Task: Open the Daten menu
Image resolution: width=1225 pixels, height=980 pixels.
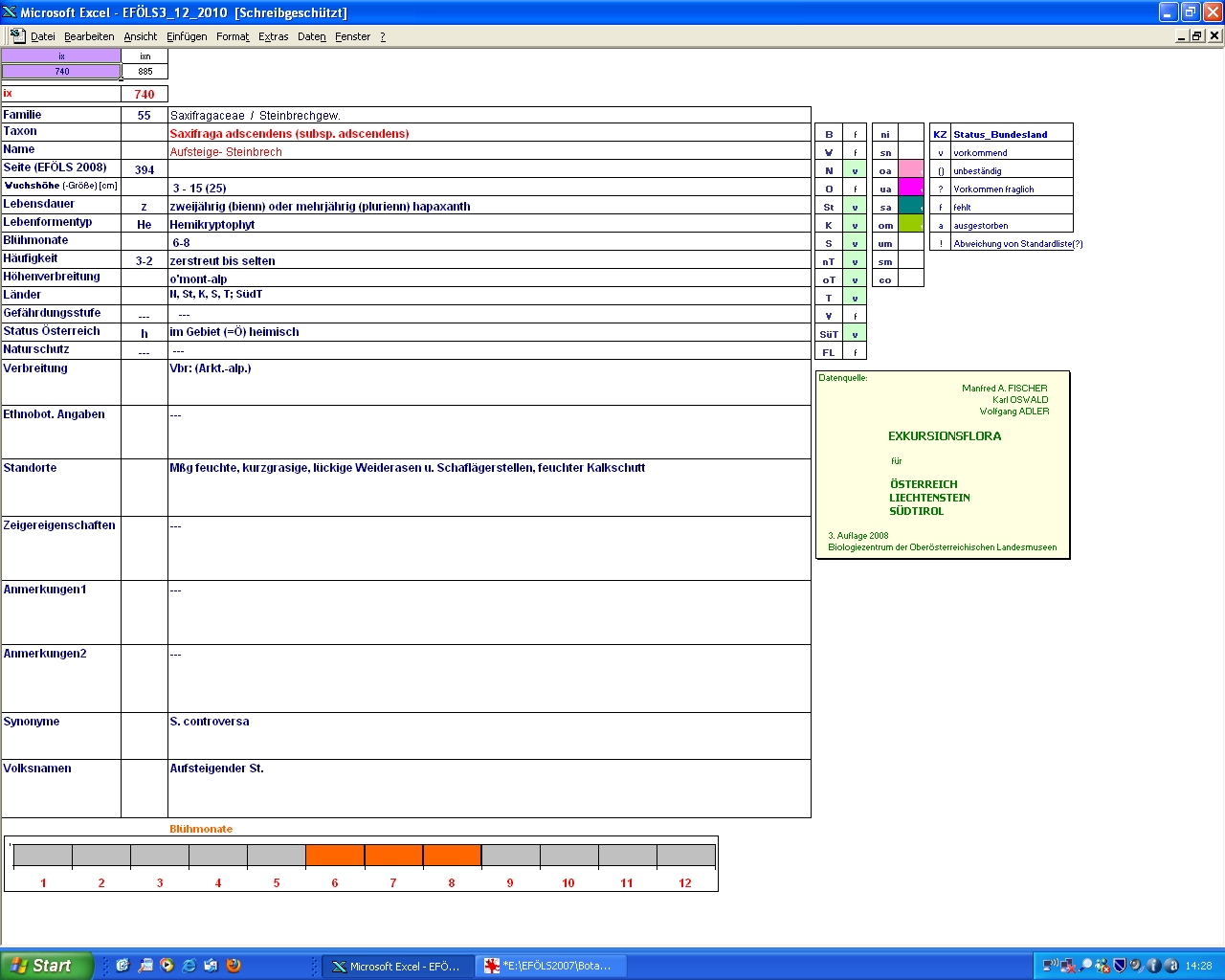Action: pyautogui.click(x=312, y=36)
